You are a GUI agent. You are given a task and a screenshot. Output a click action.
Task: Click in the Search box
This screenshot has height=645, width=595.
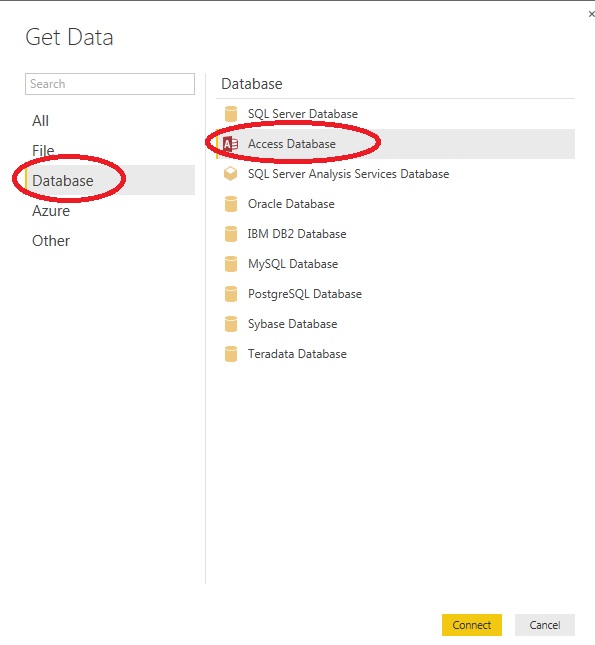coord(110,84)
